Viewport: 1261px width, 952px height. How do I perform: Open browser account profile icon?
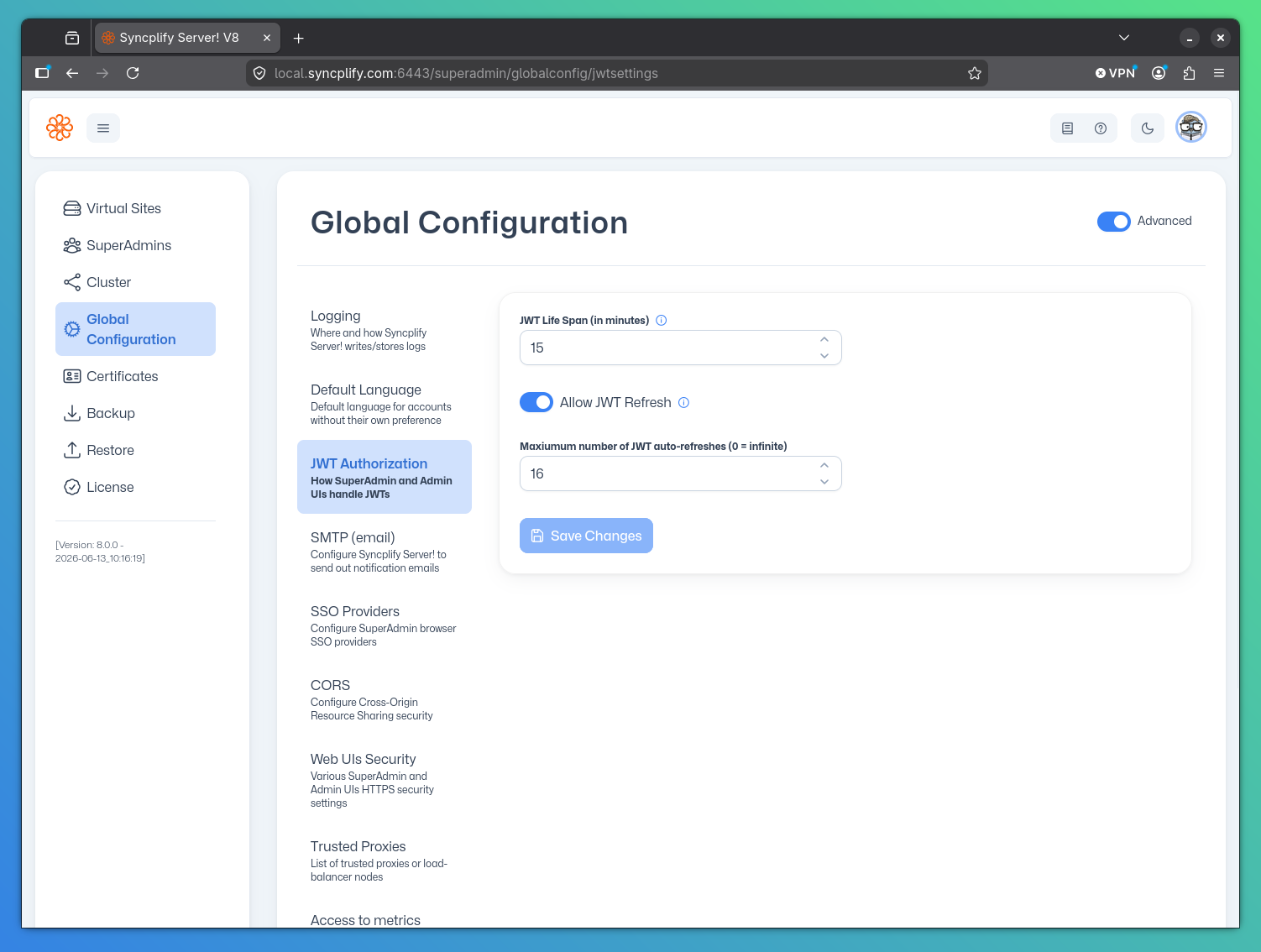click(x=1159, y=73)
